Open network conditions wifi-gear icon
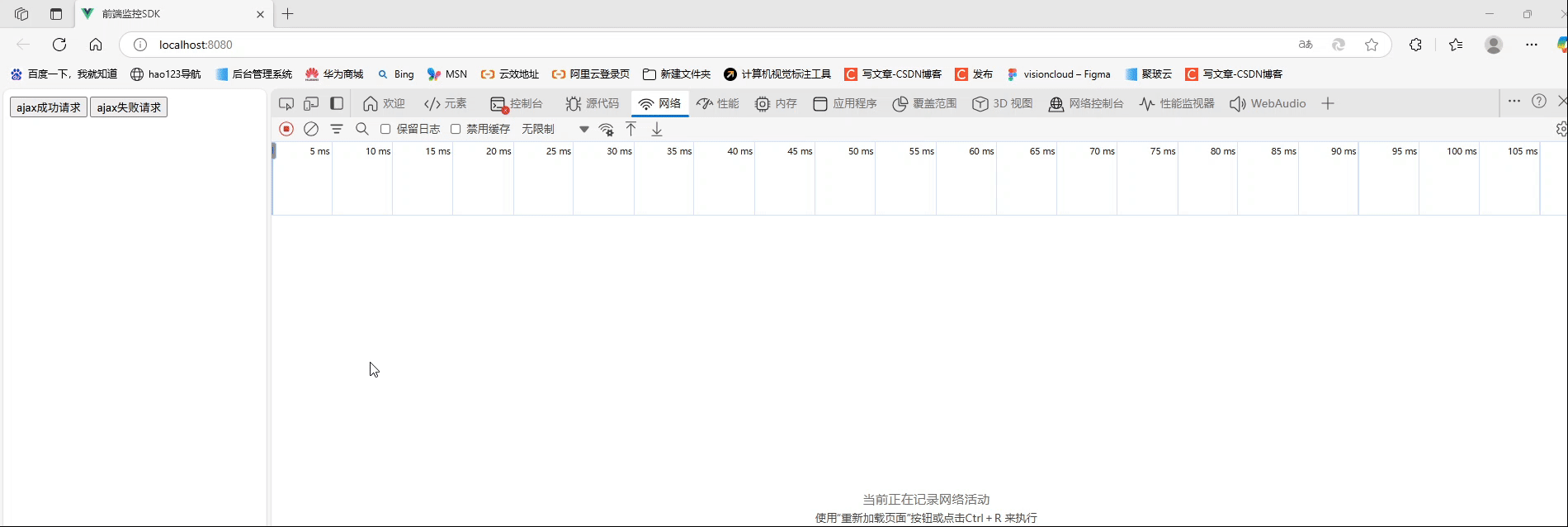This screenshot has height=527, width=1568. (607, 130)
